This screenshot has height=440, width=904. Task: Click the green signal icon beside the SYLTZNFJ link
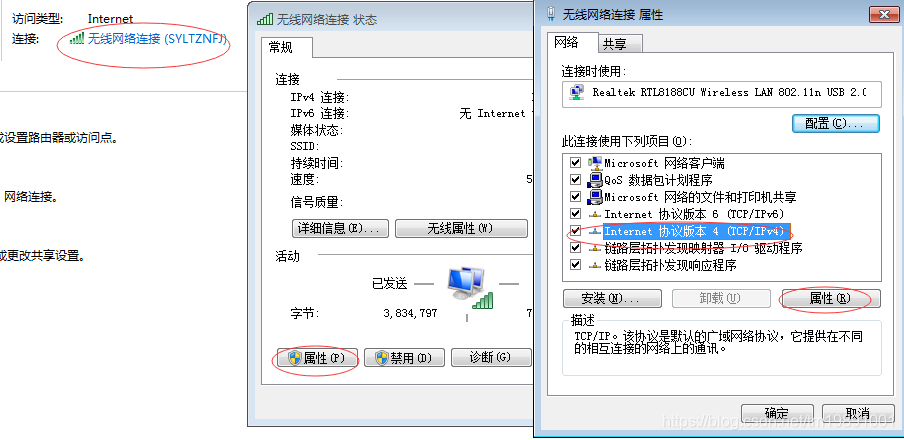point(77,39)
